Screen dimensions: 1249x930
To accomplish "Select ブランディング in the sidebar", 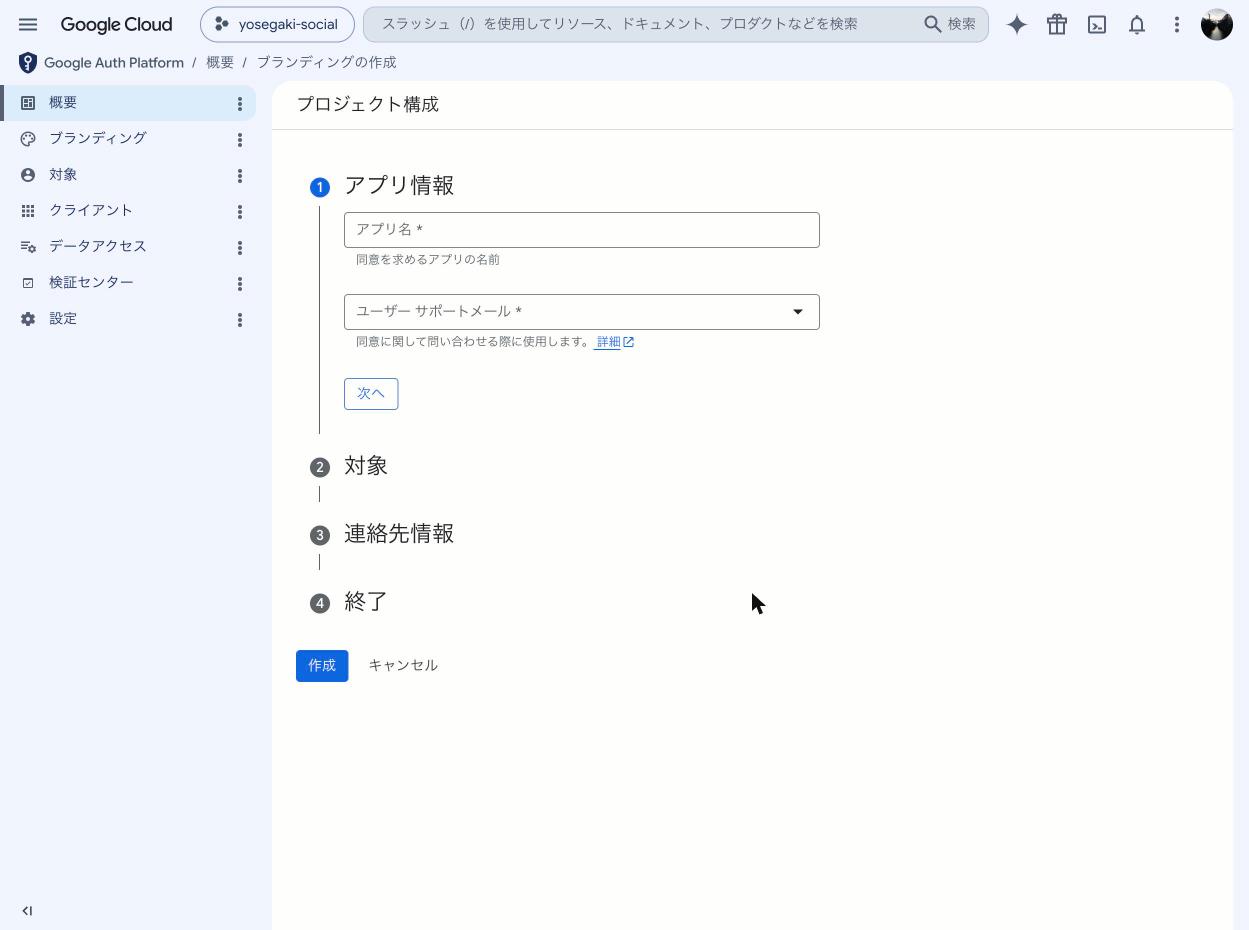I will (x=128, y=139).
